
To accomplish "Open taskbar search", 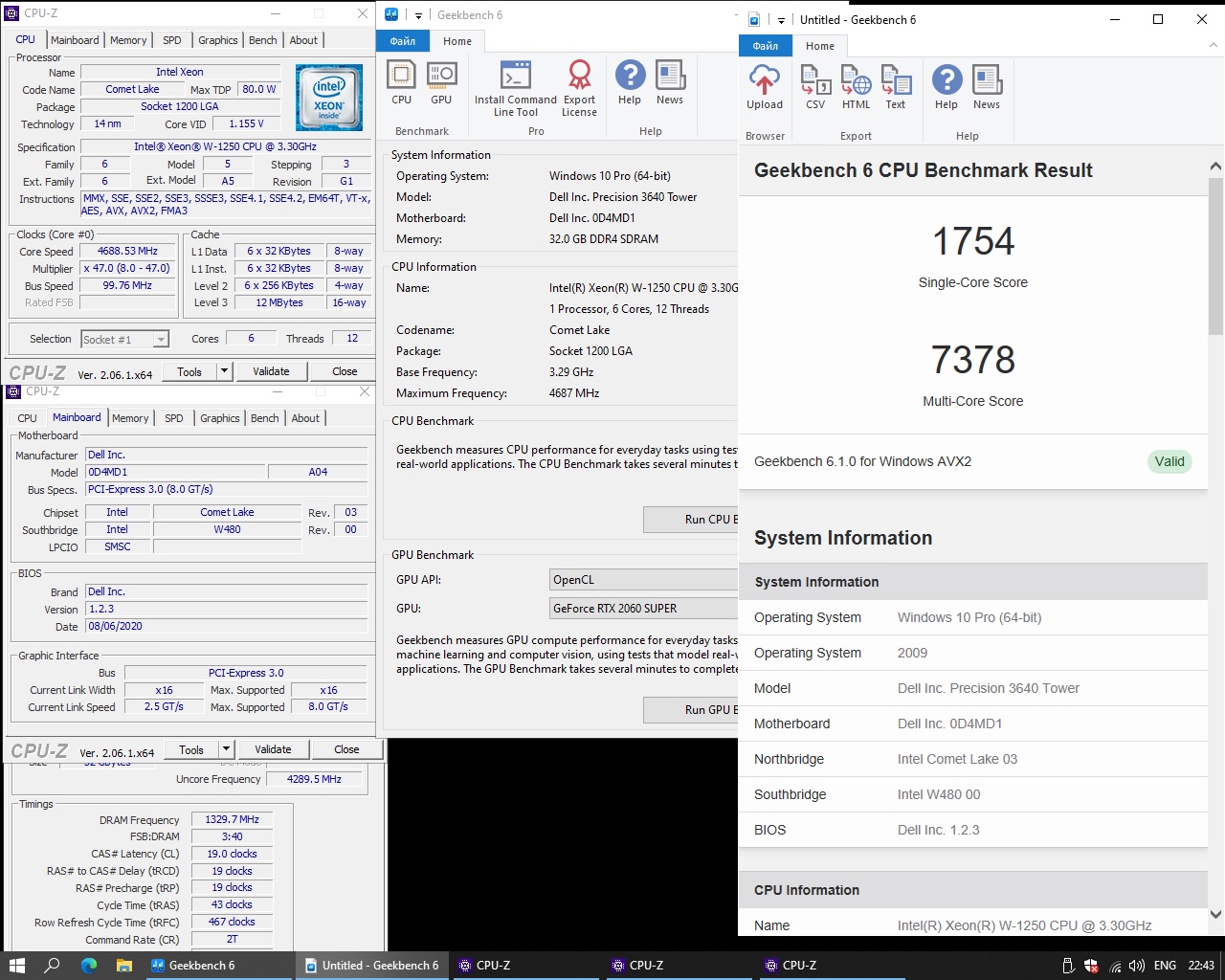I will tap(53, 966).
